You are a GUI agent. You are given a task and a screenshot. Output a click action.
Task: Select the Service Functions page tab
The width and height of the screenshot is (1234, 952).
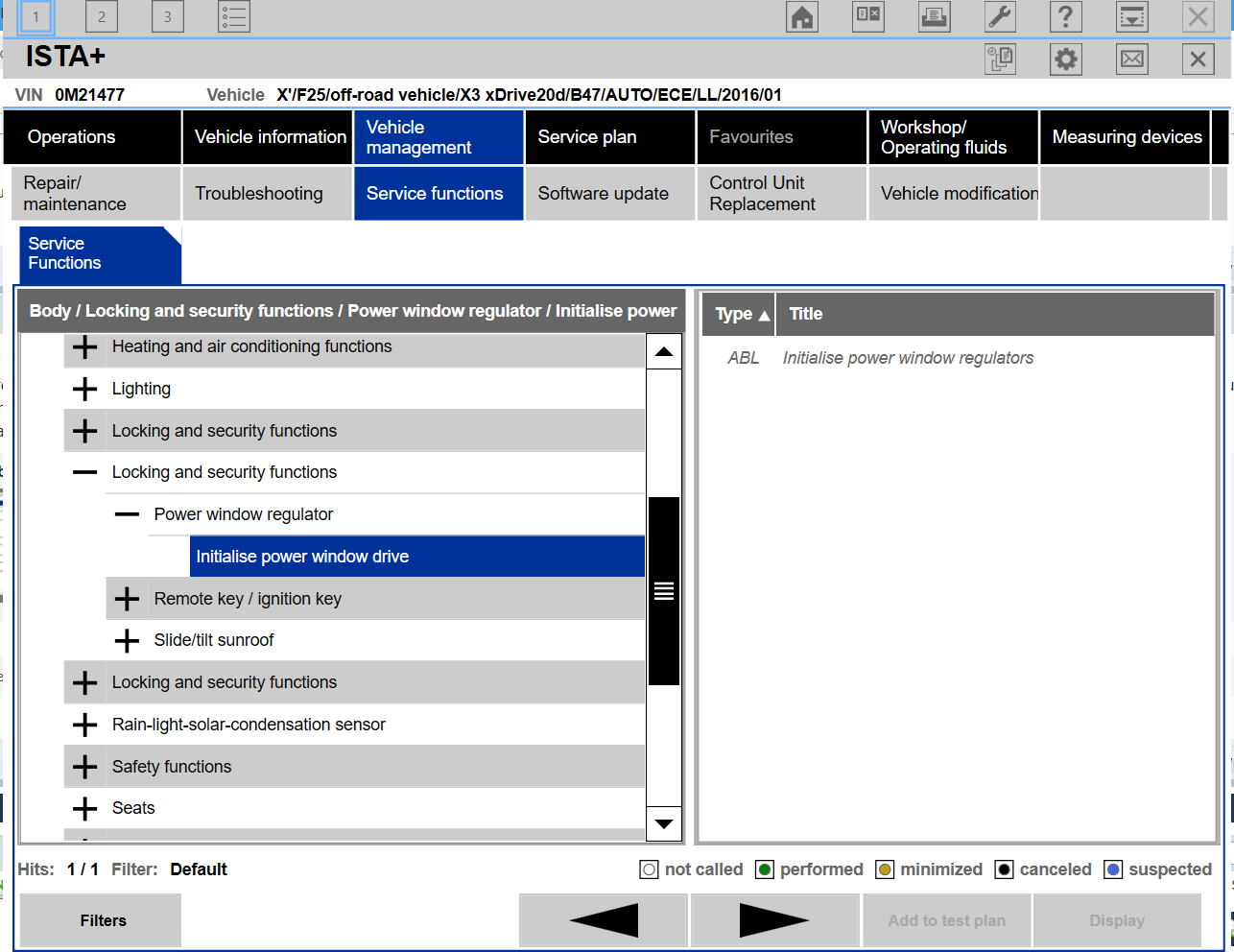tap(100, 254)
